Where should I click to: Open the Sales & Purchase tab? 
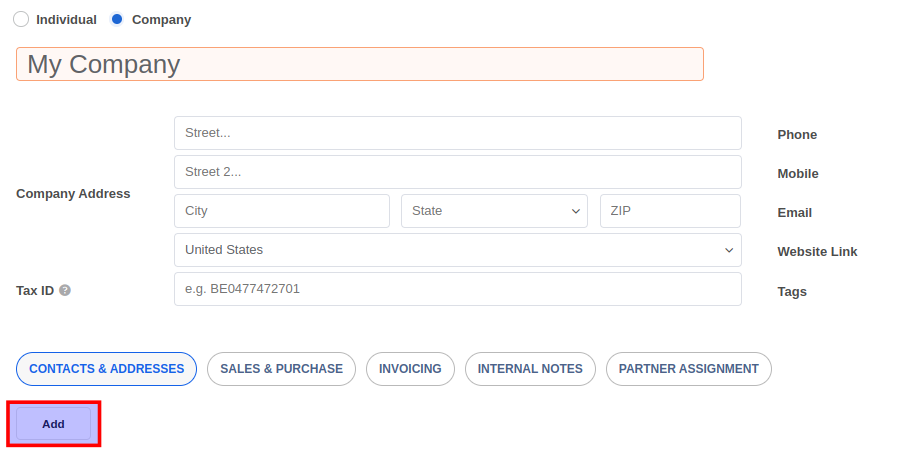point(281,369)
